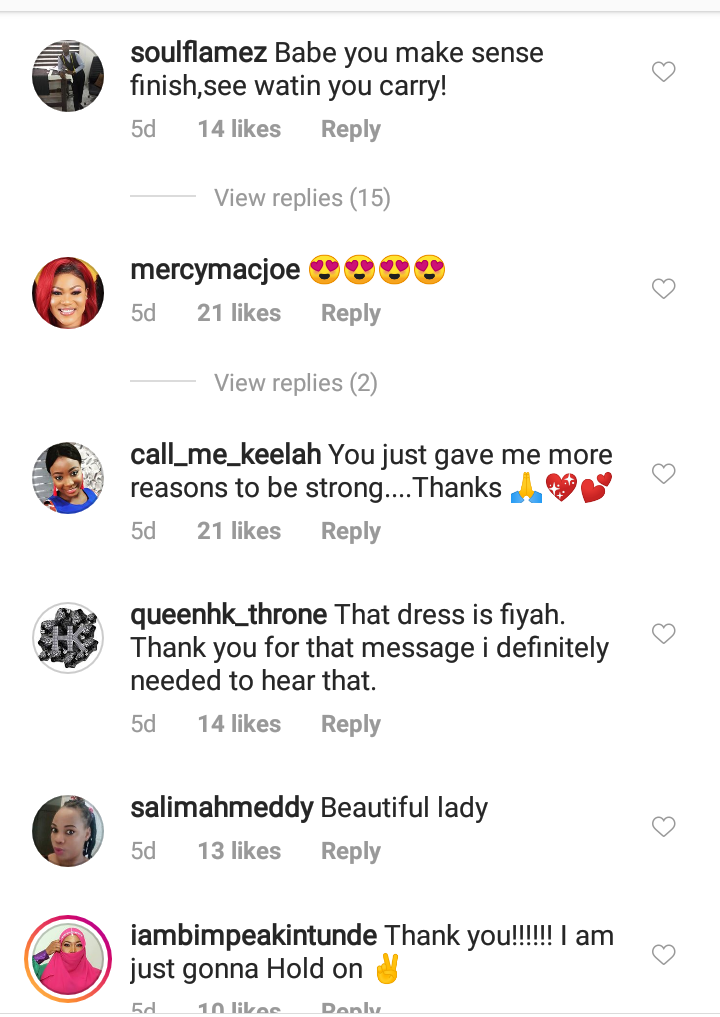Open queenhk_throne's avatar logo

point(68,638)
